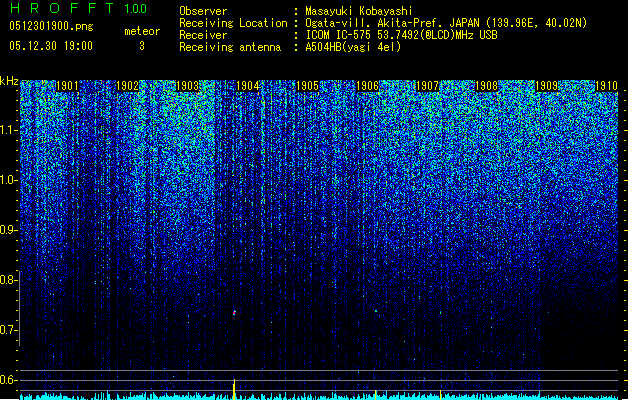Click the red meteor echo spot near 1904

click(234, 312)
